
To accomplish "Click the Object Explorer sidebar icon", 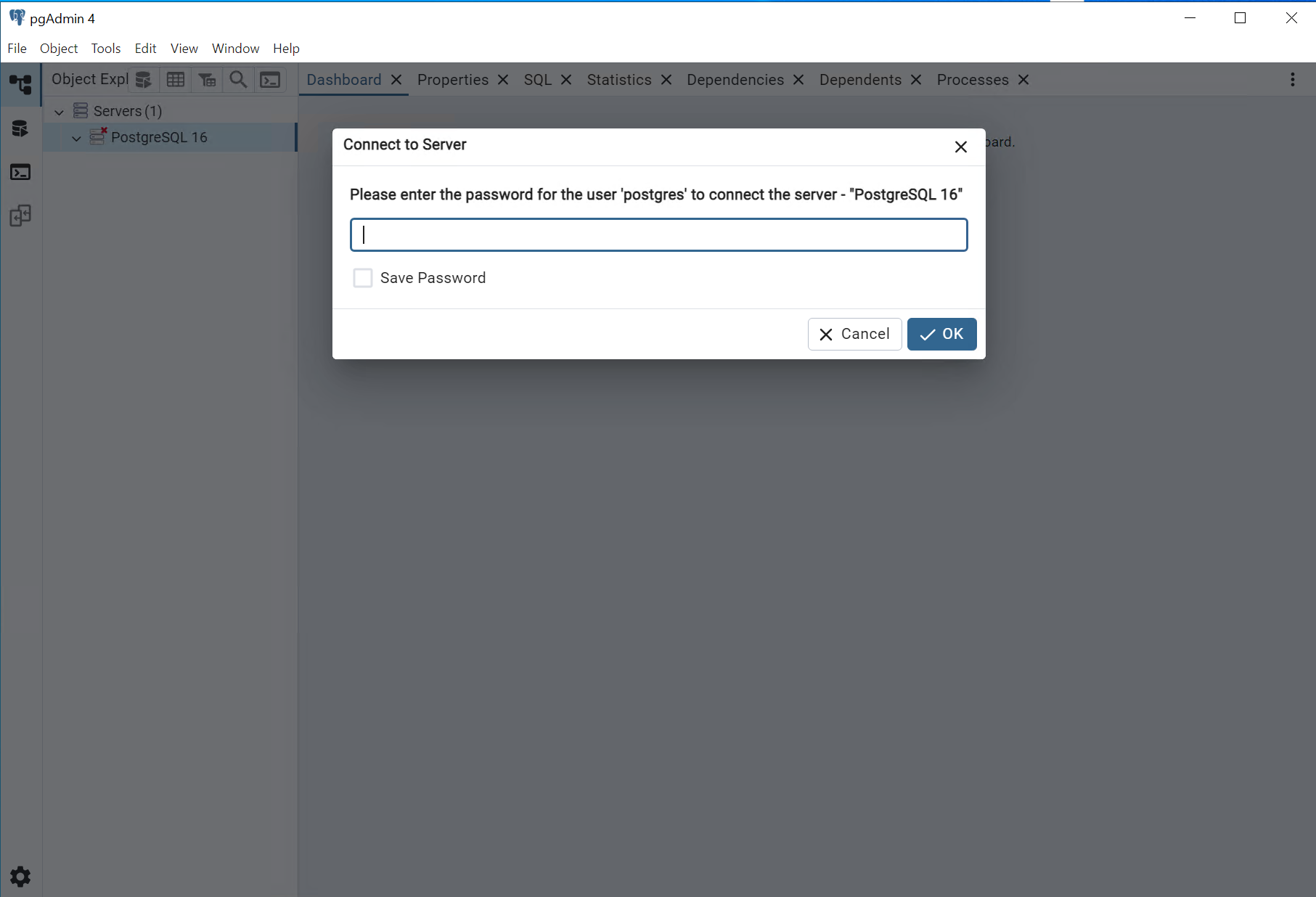I will tap(20, 85).
